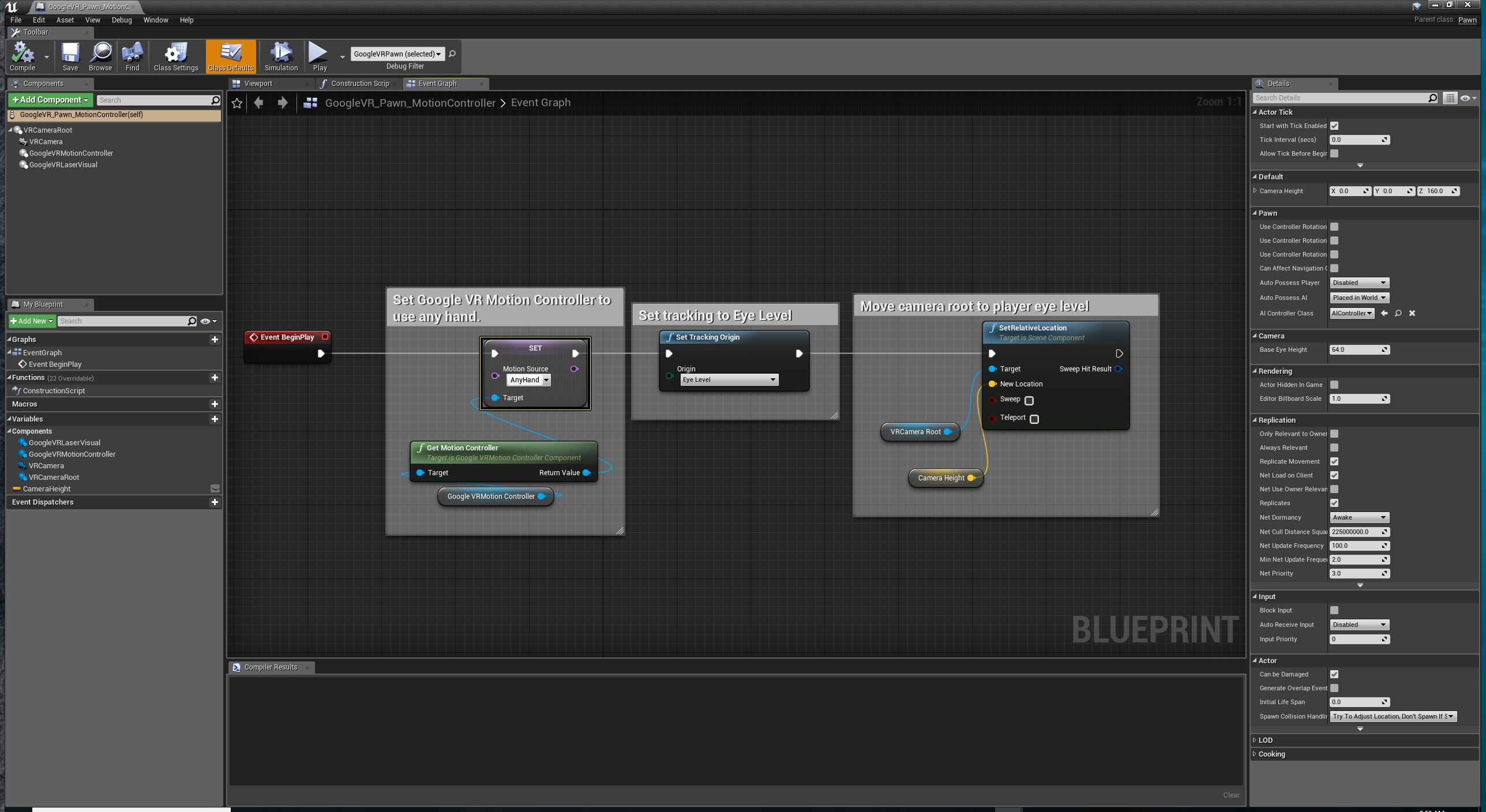Switch to the Viewport tab
This screenshot has width=1486, height=812.
tap(258, 84)
